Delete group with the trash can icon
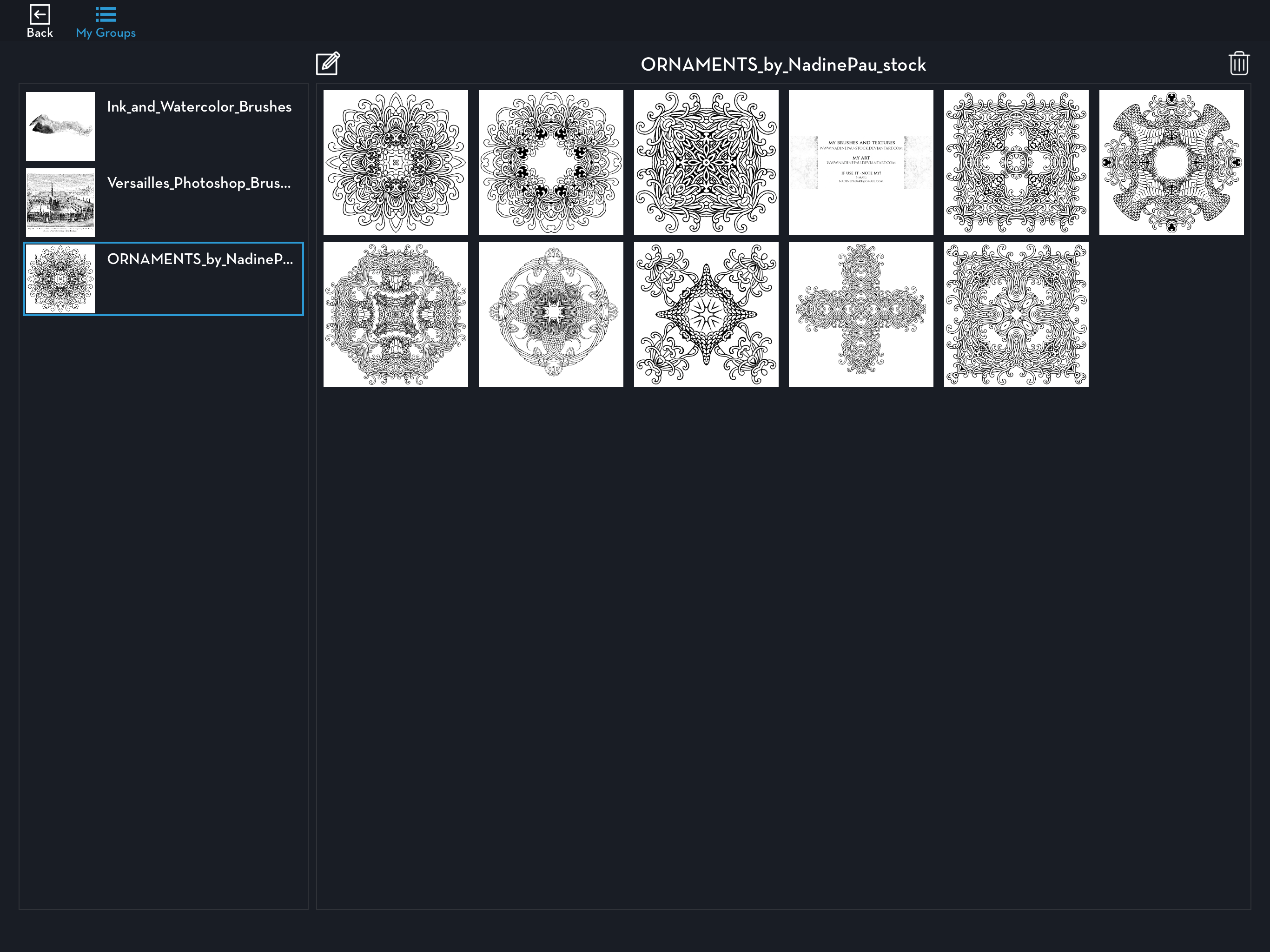This screenshot has width=1270, height=952. click(1238, 64)
